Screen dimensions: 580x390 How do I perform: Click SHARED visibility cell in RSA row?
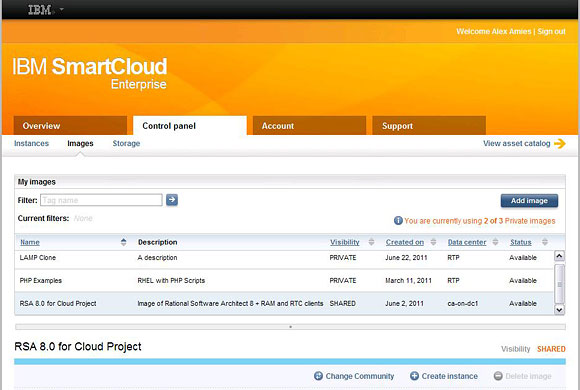[343, 303]
